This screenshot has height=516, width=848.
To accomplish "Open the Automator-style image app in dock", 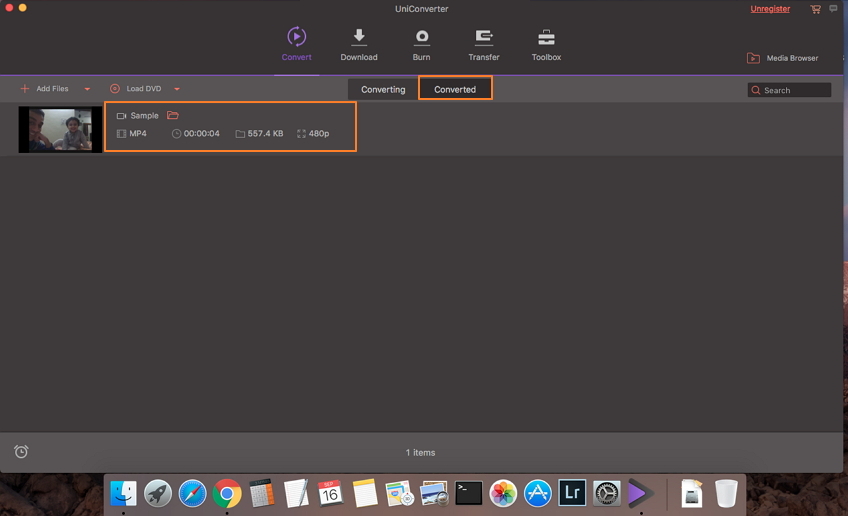I will [400, 493].
